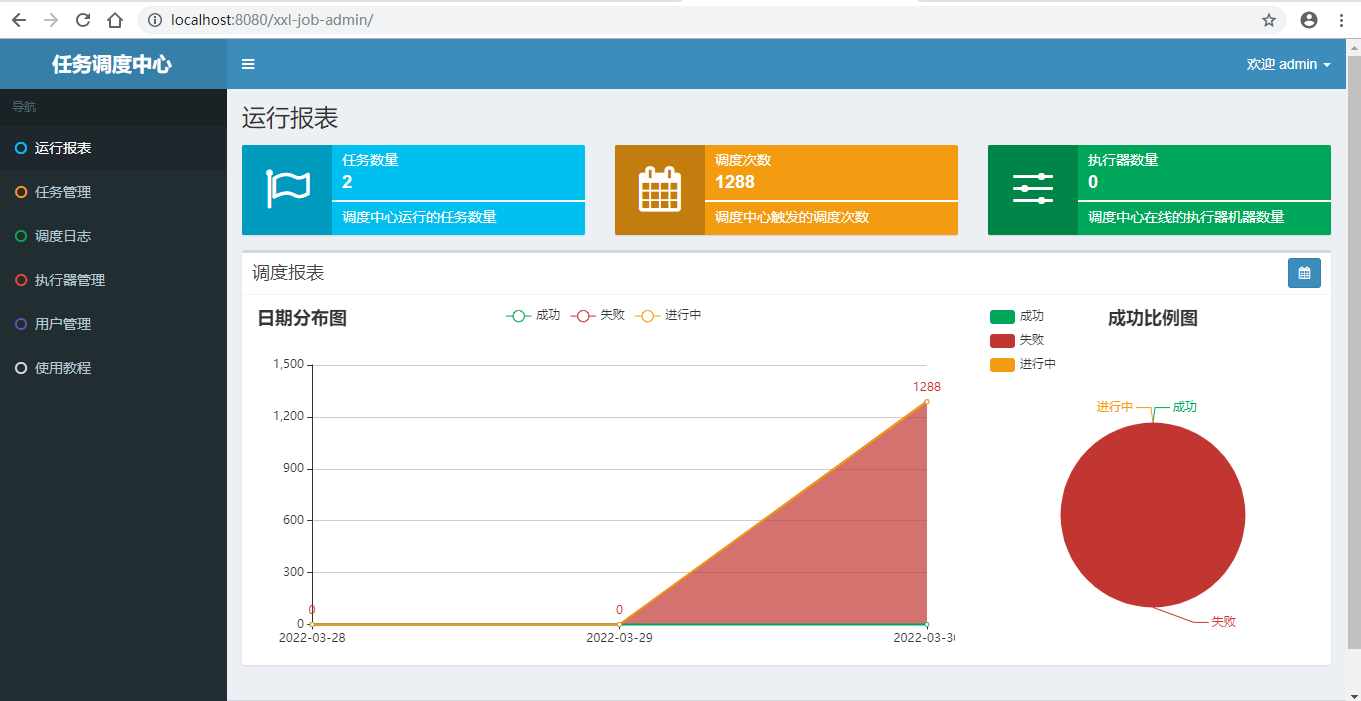Toggle 失败 series in line chart legend
1361x701 pixels.
click(598, 315)
